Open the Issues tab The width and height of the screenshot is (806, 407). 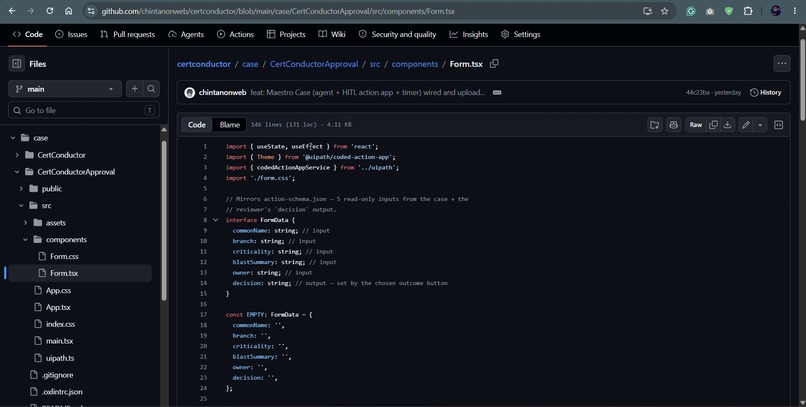point(71,34)
